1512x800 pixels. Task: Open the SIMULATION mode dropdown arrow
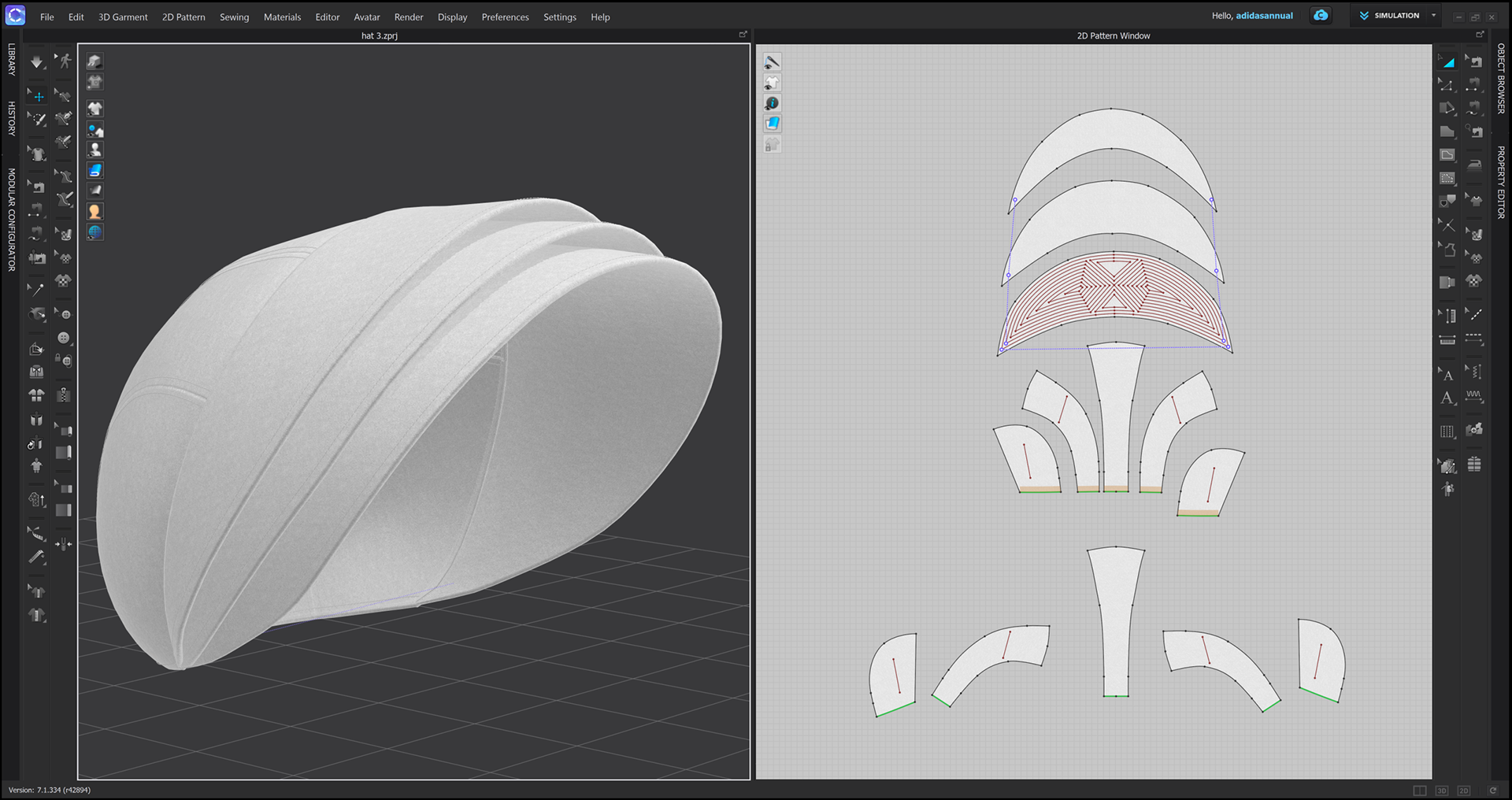[x=1433, y=15]
